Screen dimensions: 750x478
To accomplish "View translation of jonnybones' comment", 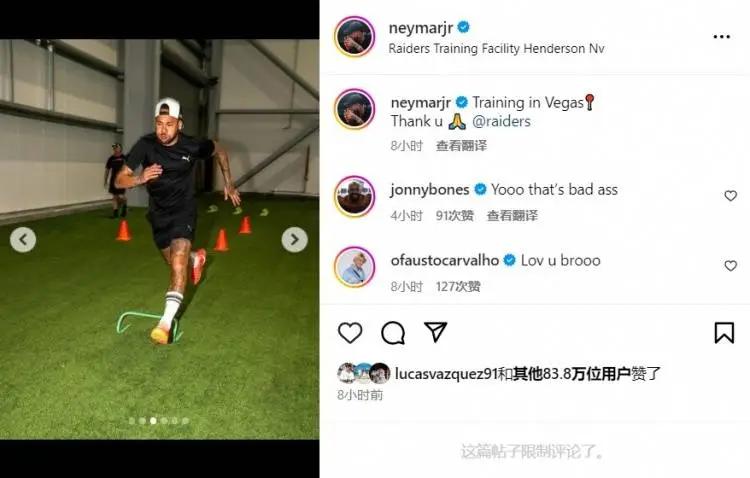I will (x=512, y=215).
